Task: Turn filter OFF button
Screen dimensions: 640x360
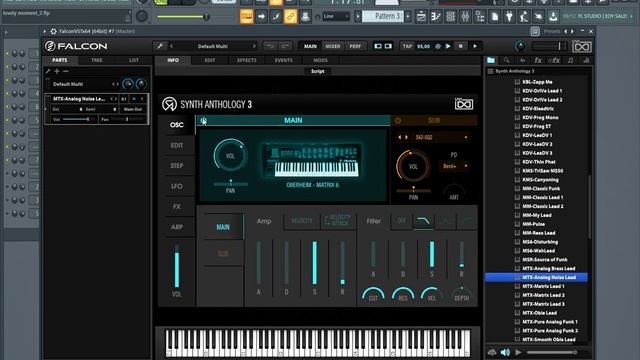Action: (x=401, y=221)
